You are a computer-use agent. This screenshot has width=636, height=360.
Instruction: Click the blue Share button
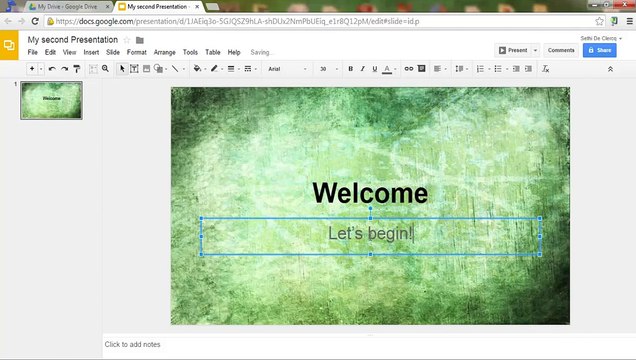coord(599,50)
